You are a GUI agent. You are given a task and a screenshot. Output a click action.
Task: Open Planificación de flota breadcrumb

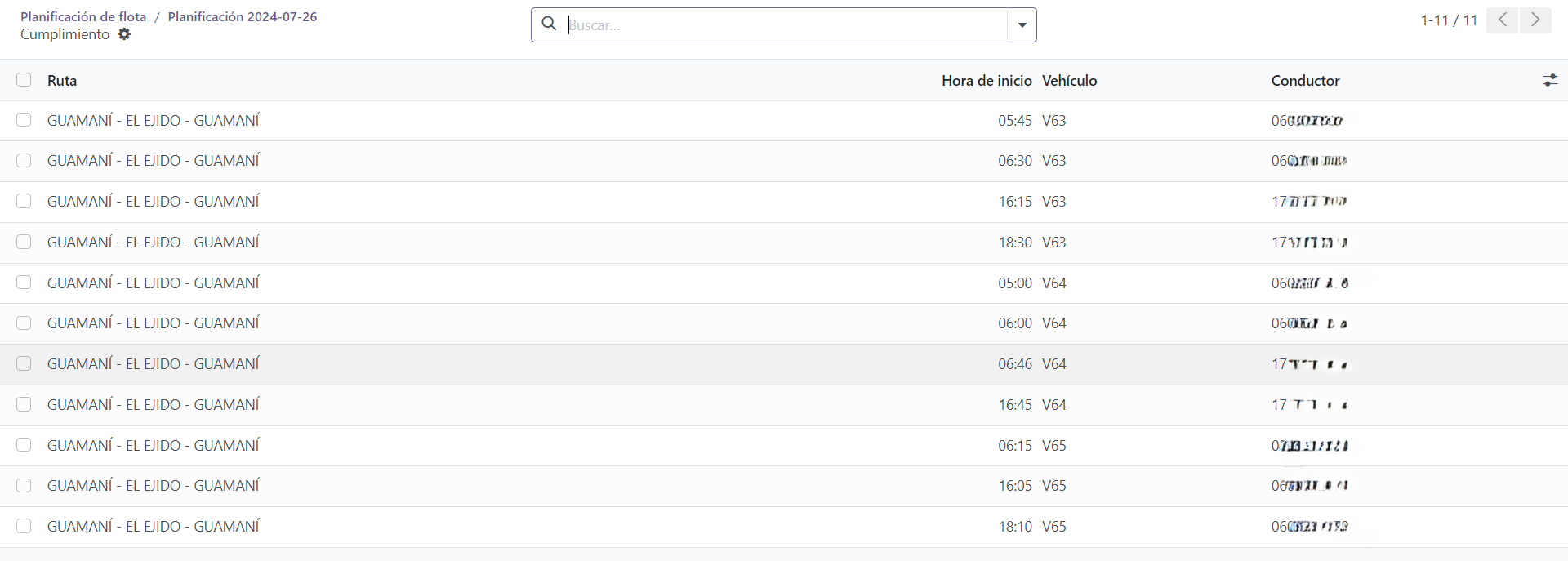(83, 16)
